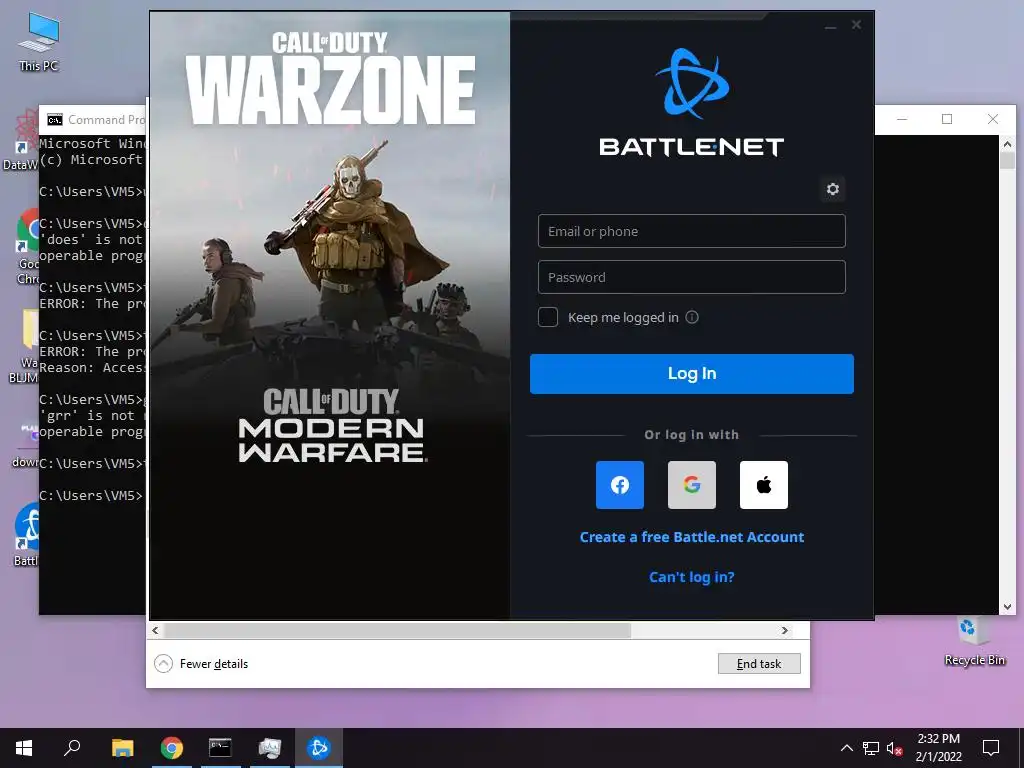Click the info icon beside Keep me logged in
1024x768 pixels.
click(692, 317)
